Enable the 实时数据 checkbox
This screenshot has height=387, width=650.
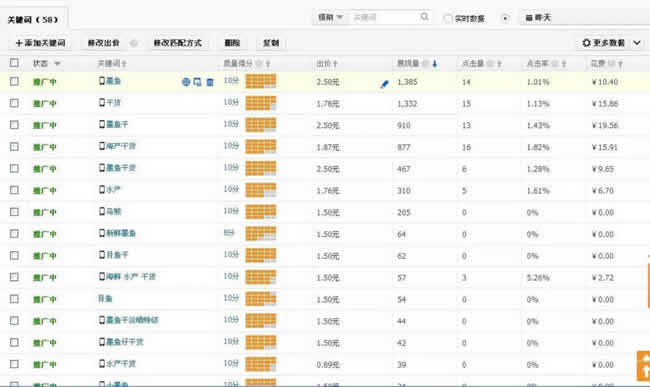[x=448, y=18]
